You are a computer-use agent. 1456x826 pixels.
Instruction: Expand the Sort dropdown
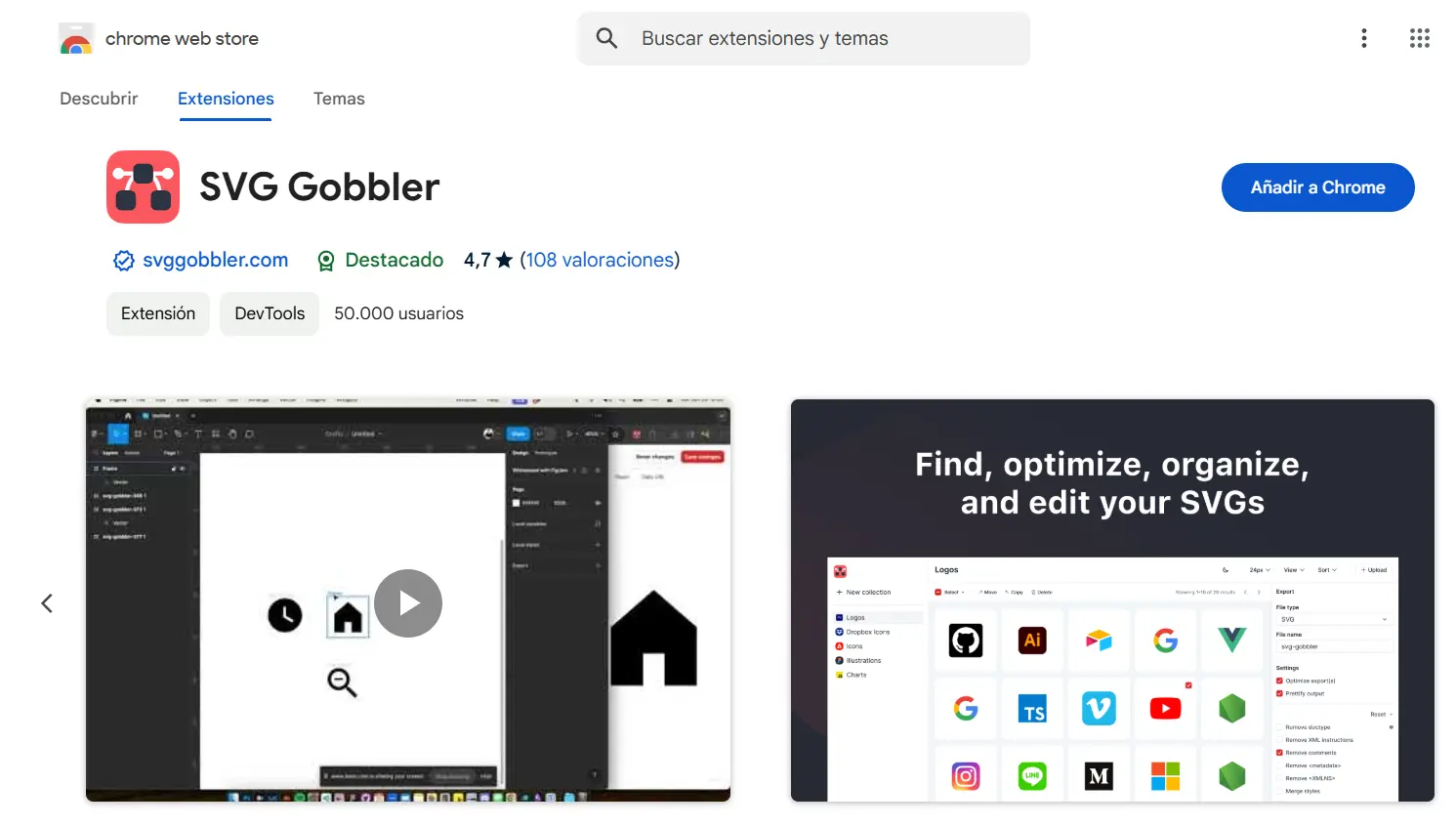point(1328,569)
